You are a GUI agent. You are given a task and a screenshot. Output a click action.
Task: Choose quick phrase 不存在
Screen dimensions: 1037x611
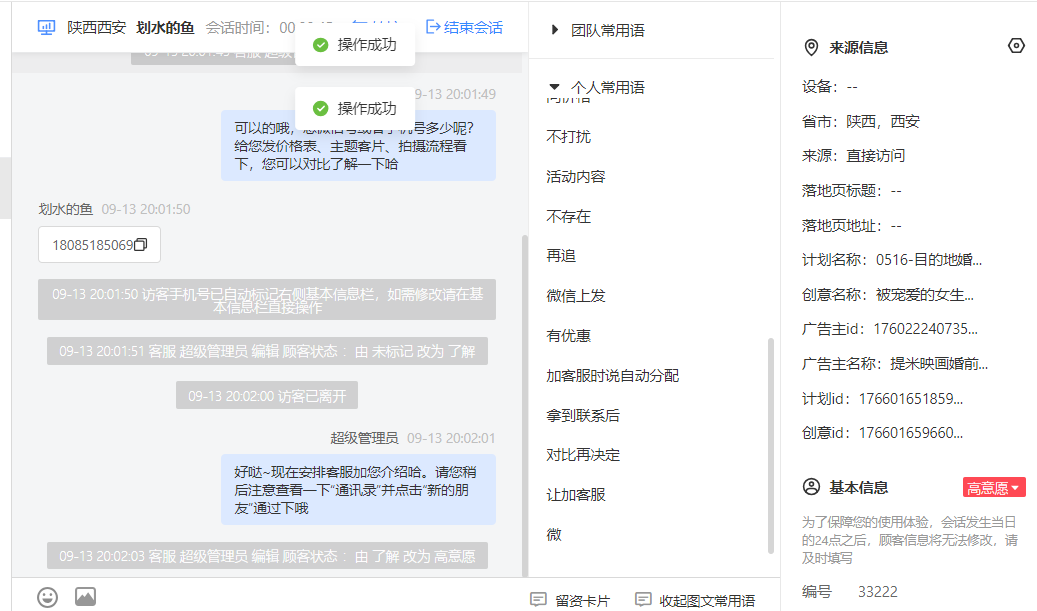coord(569,216)
